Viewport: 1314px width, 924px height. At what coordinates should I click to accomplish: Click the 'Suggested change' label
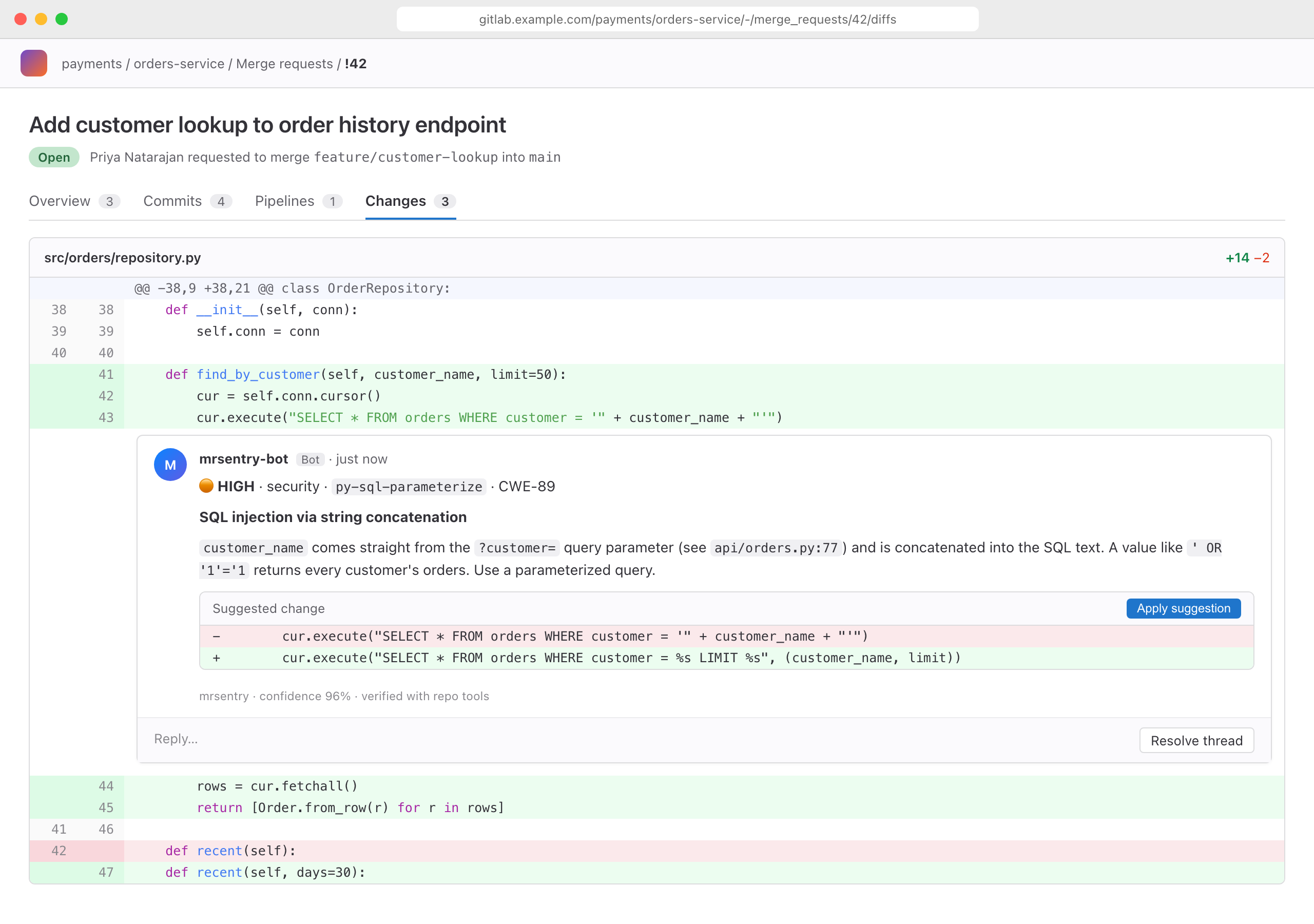[268, 609]
